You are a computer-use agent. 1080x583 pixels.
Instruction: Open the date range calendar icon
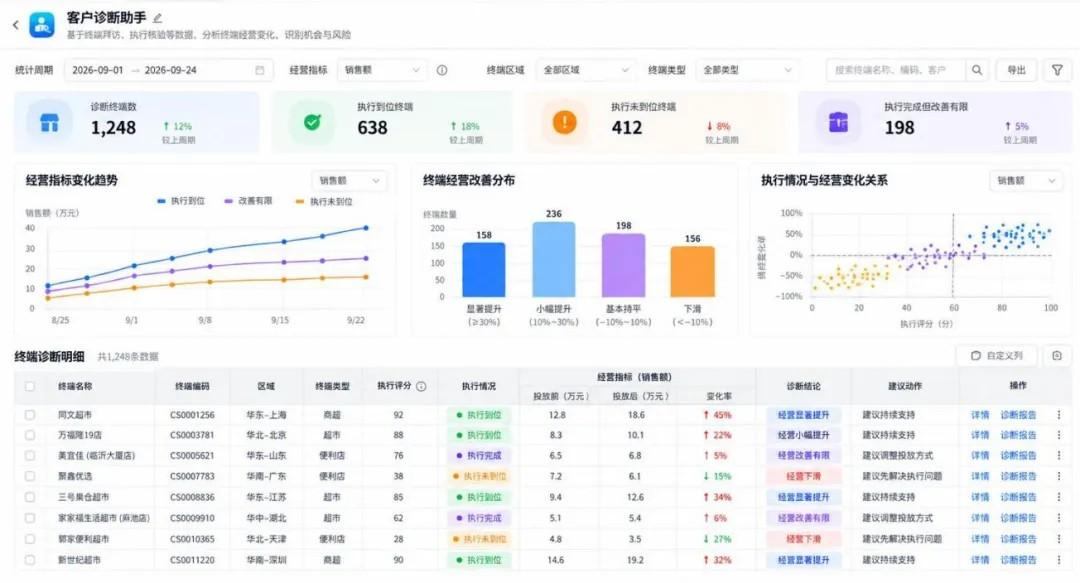(260, 70)
